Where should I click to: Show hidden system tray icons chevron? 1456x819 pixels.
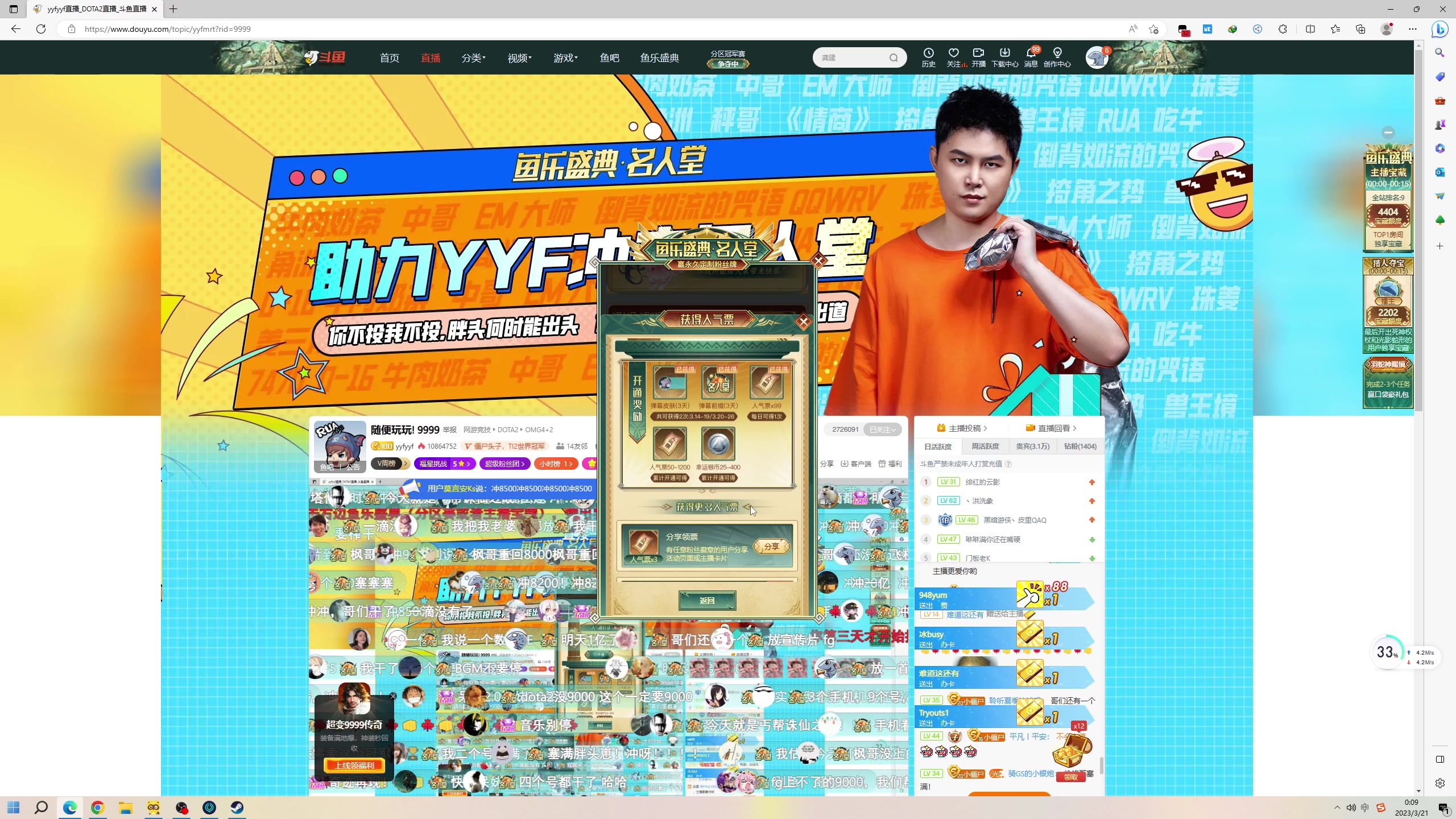1337,808
